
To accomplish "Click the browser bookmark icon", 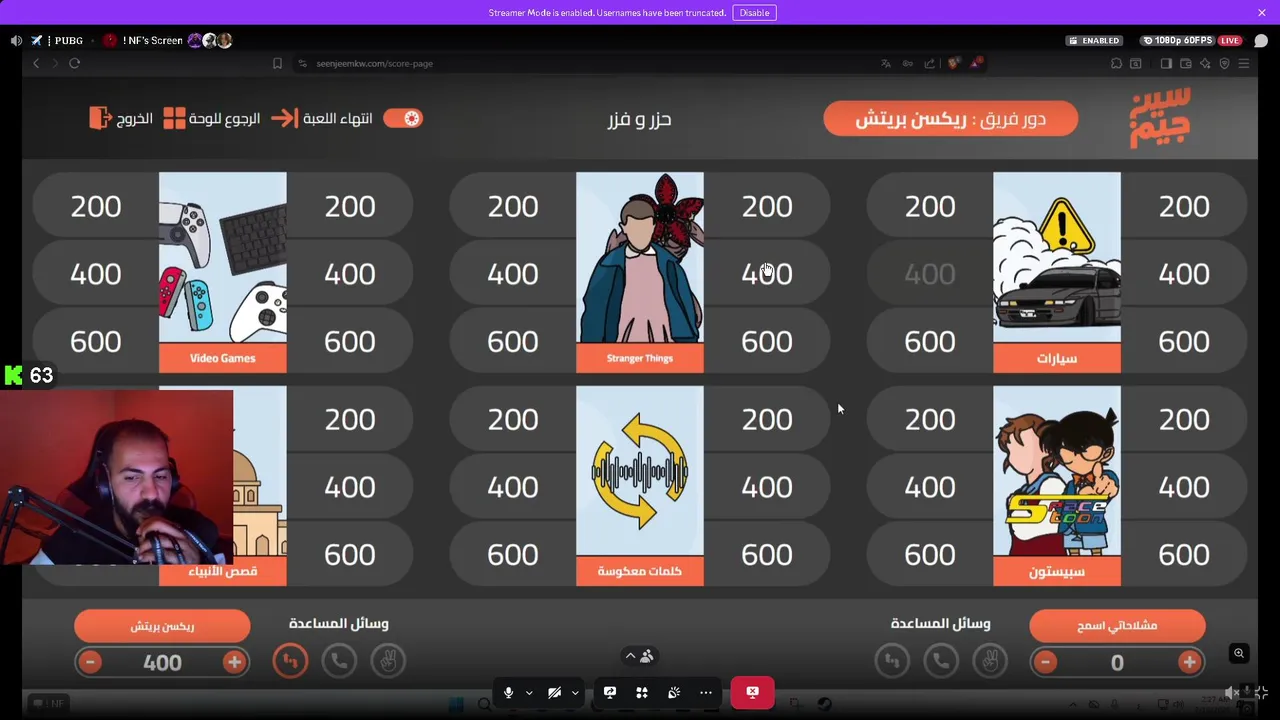I will point(277,63).
